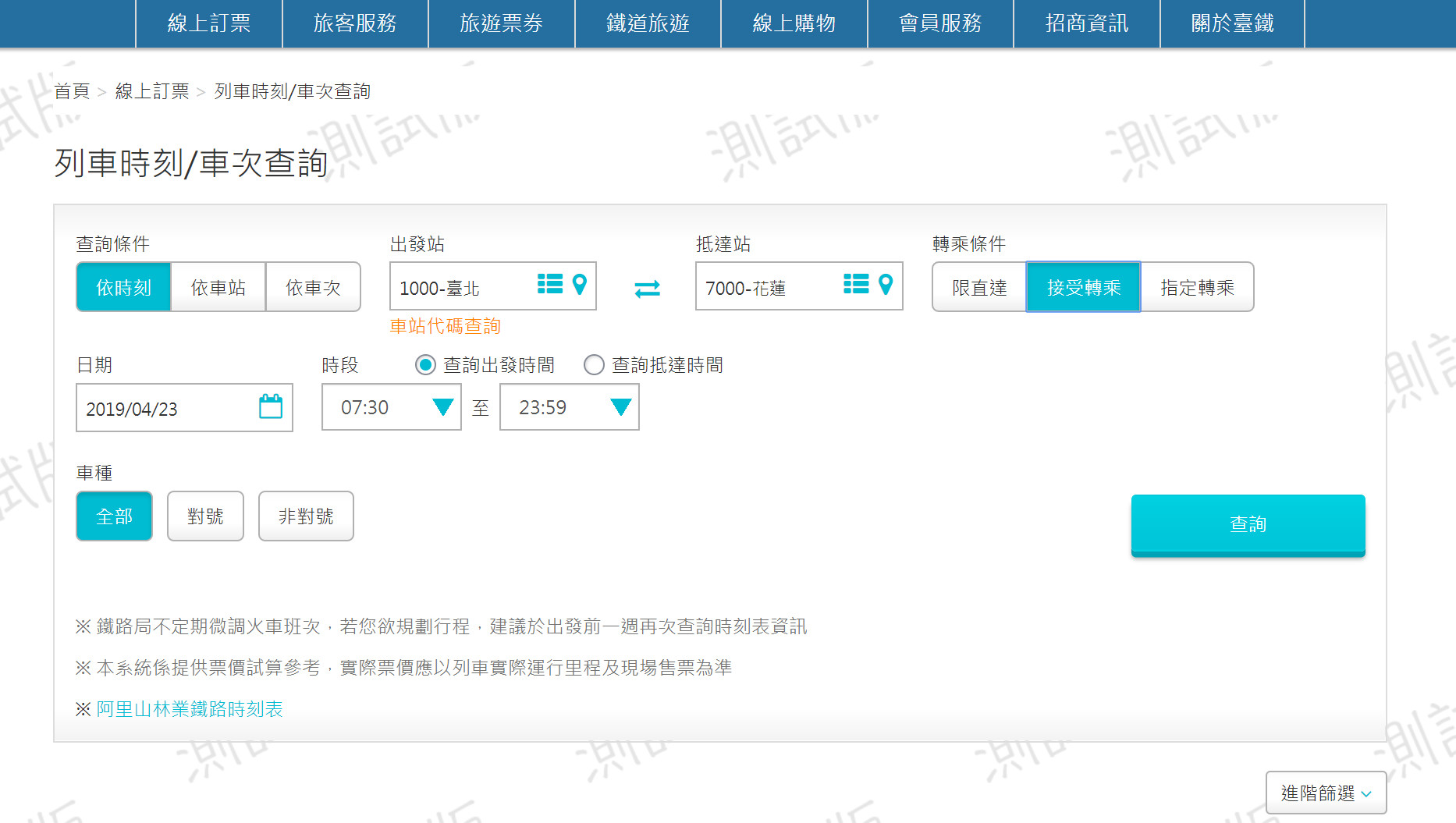Select 全部 train type

pyautogui.click(x=114, y=516)
